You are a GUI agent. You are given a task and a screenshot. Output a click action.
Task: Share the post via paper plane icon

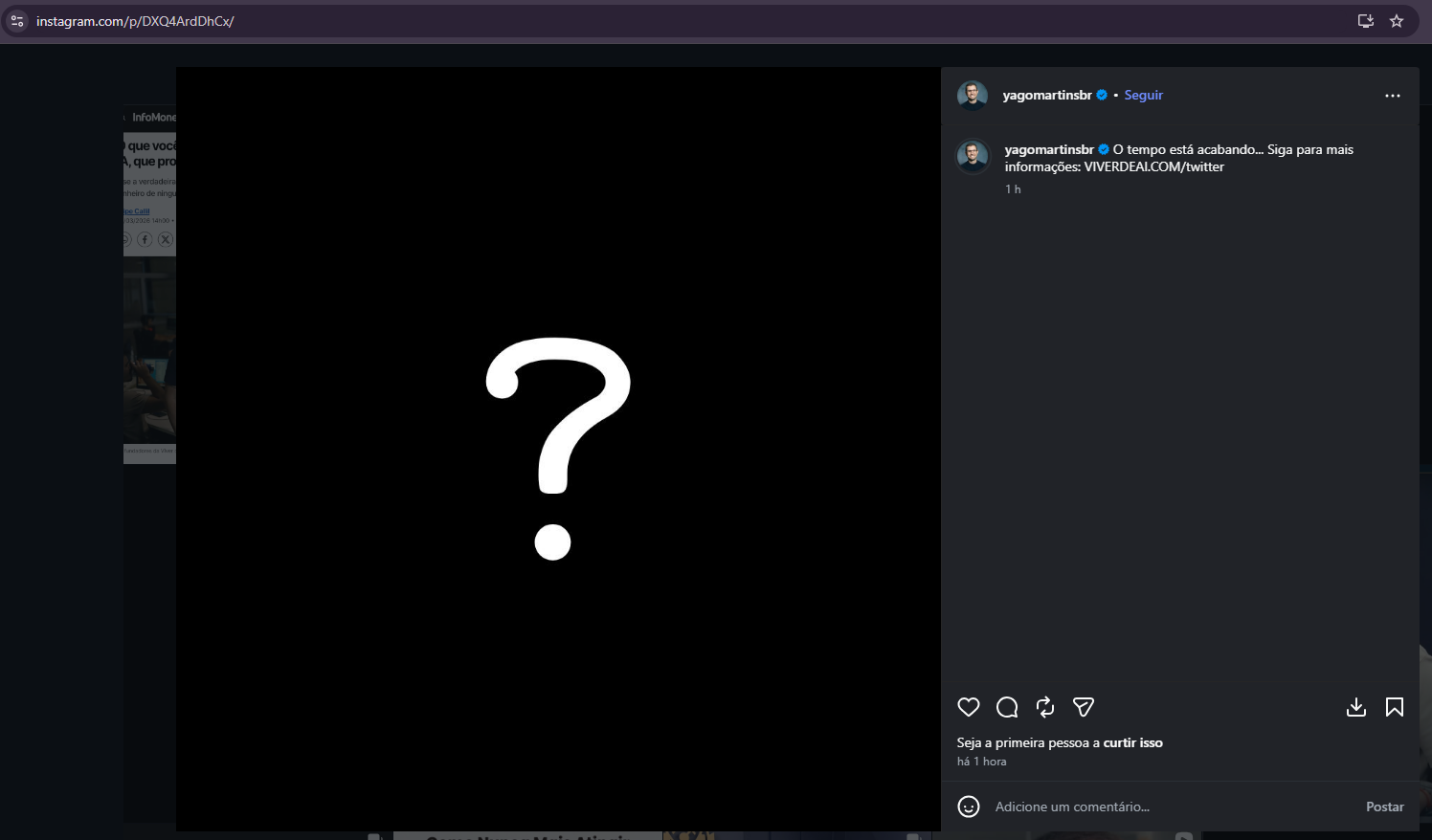coord(1083,707)
